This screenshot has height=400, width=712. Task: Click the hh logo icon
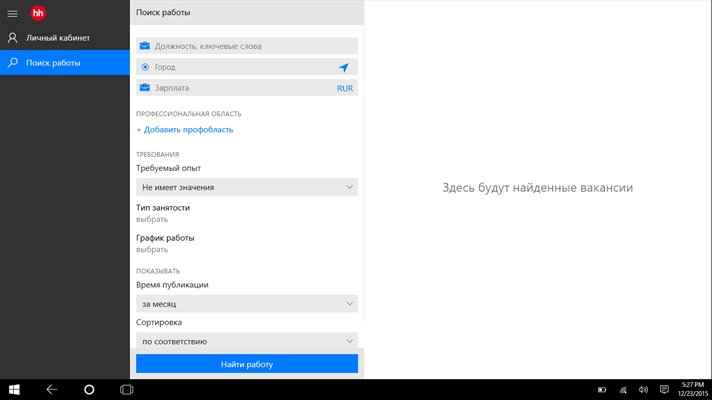pos(39,12)
